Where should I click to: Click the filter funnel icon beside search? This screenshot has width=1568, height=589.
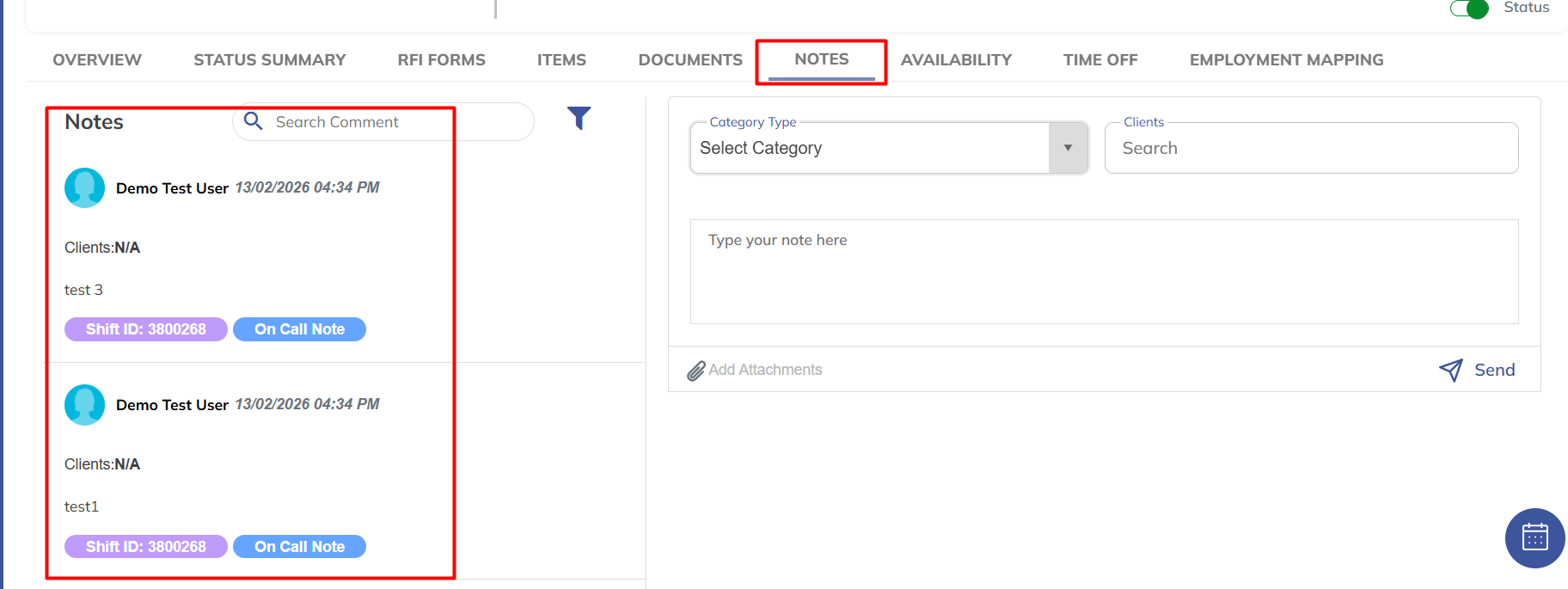coord(579,118)
